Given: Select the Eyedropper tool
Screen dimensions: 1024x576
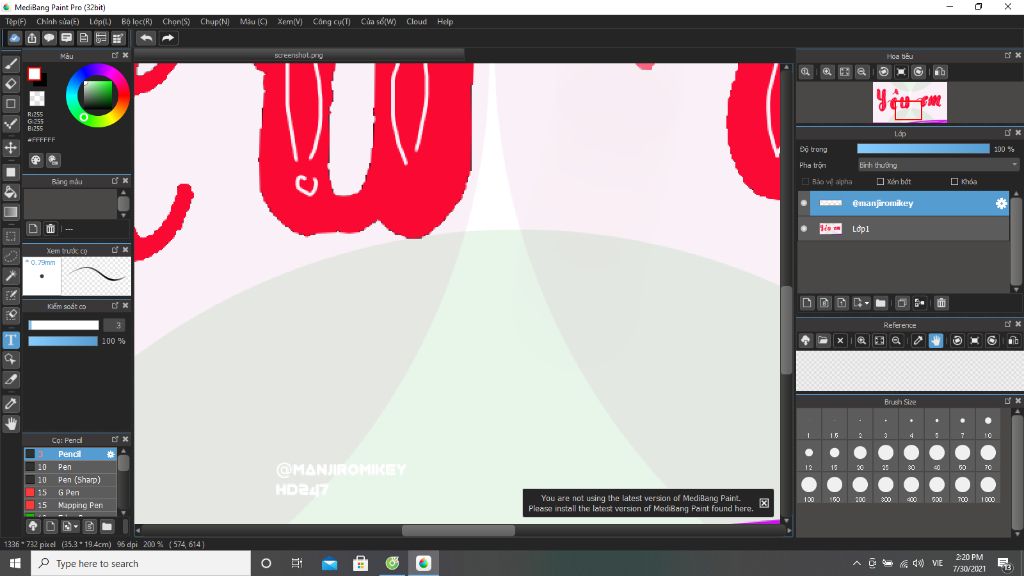Looking at the screenshot, I should [x=10, y=404].
